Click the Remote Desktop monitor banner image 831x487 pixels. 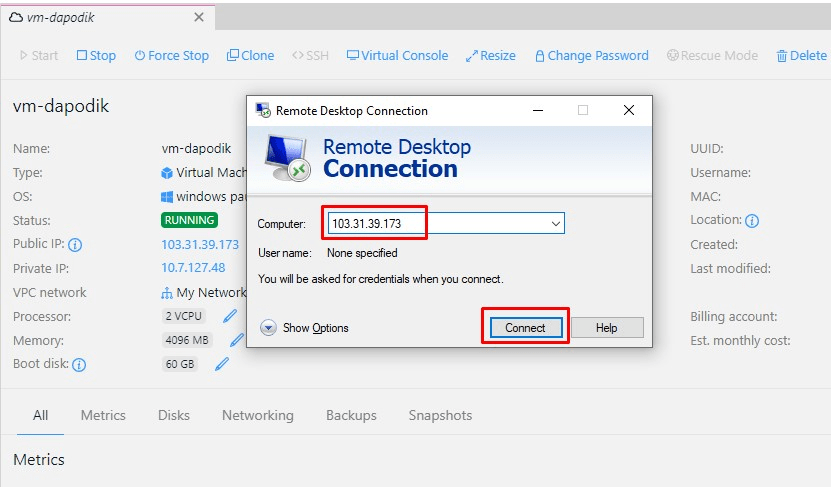[x=288, y=158]
